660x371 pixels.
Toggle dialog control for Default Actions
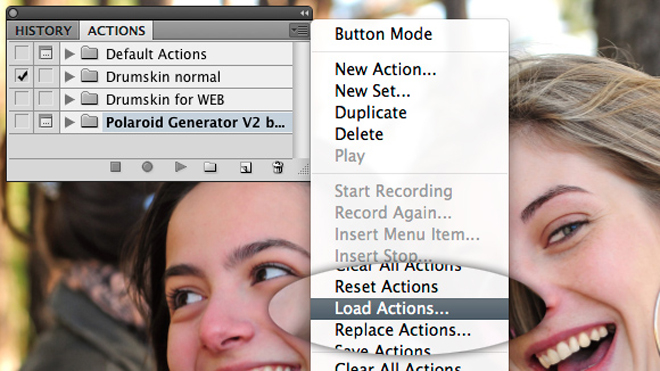46,53
